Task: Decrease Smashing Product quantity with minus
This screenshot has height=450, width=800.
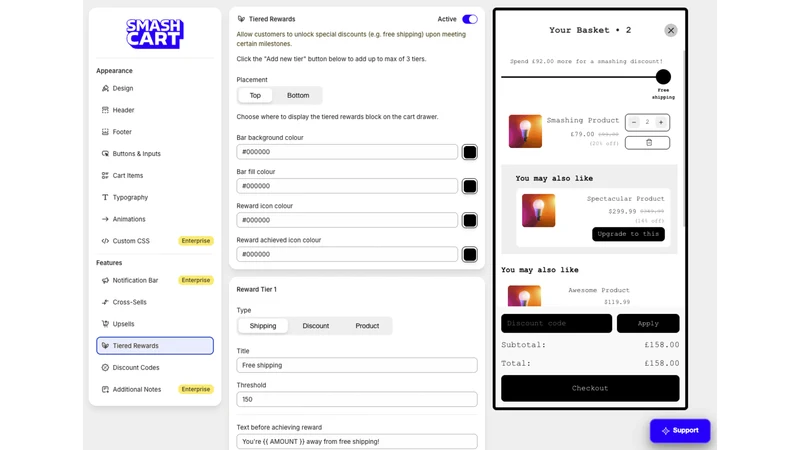Action: 634,122
